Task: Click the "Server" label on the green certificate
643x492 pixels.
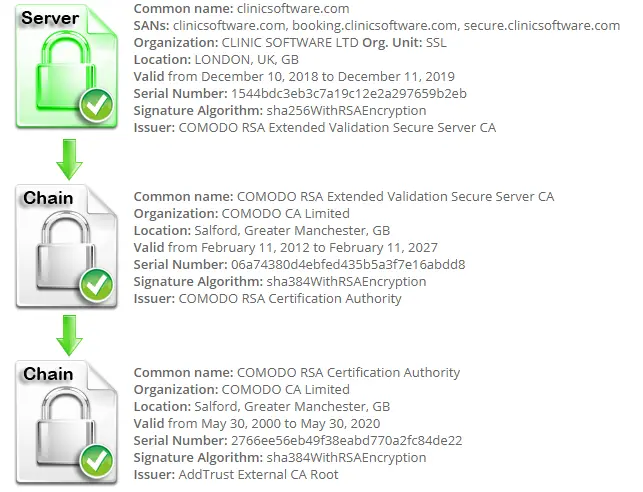Action: pos(50,18)
